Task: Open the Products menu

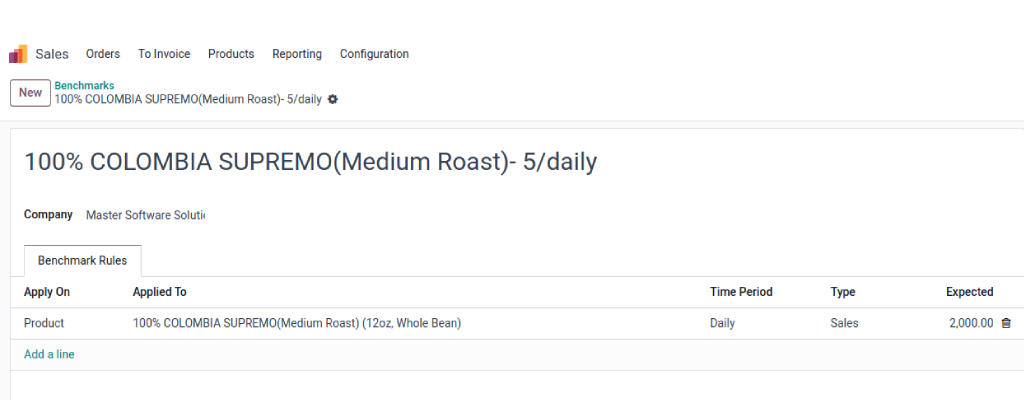Action: tap(231, 54)
